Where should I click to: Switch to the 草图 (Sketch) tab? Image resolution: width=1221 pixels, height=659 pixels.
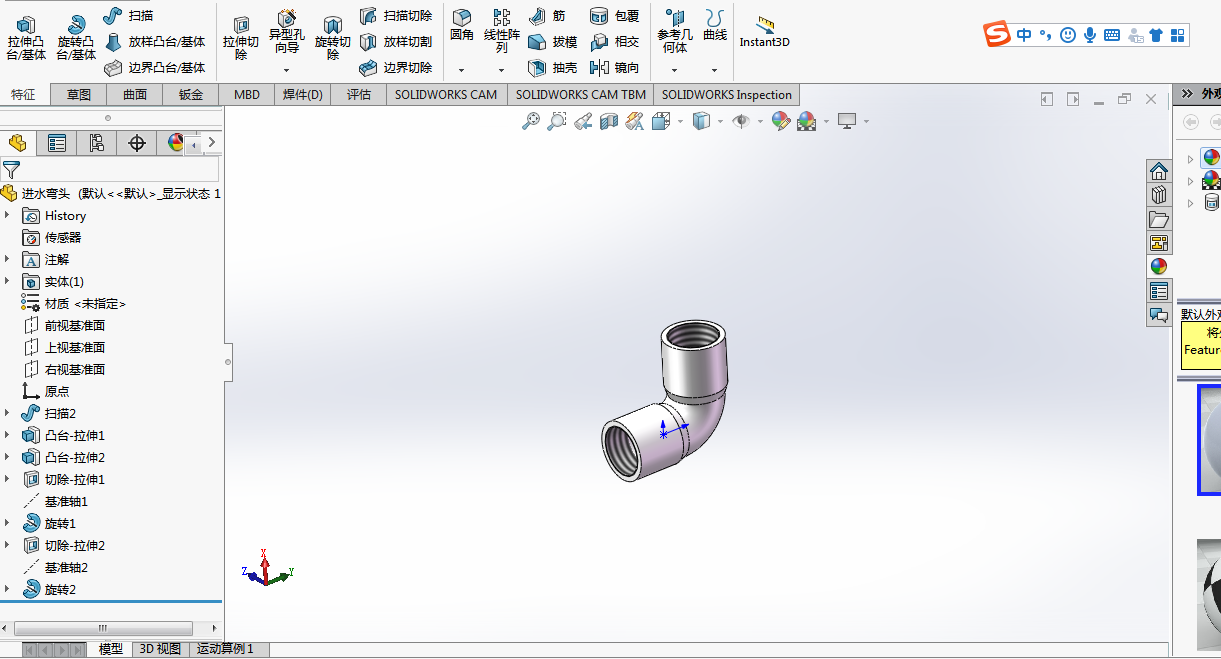pos(79,95)
